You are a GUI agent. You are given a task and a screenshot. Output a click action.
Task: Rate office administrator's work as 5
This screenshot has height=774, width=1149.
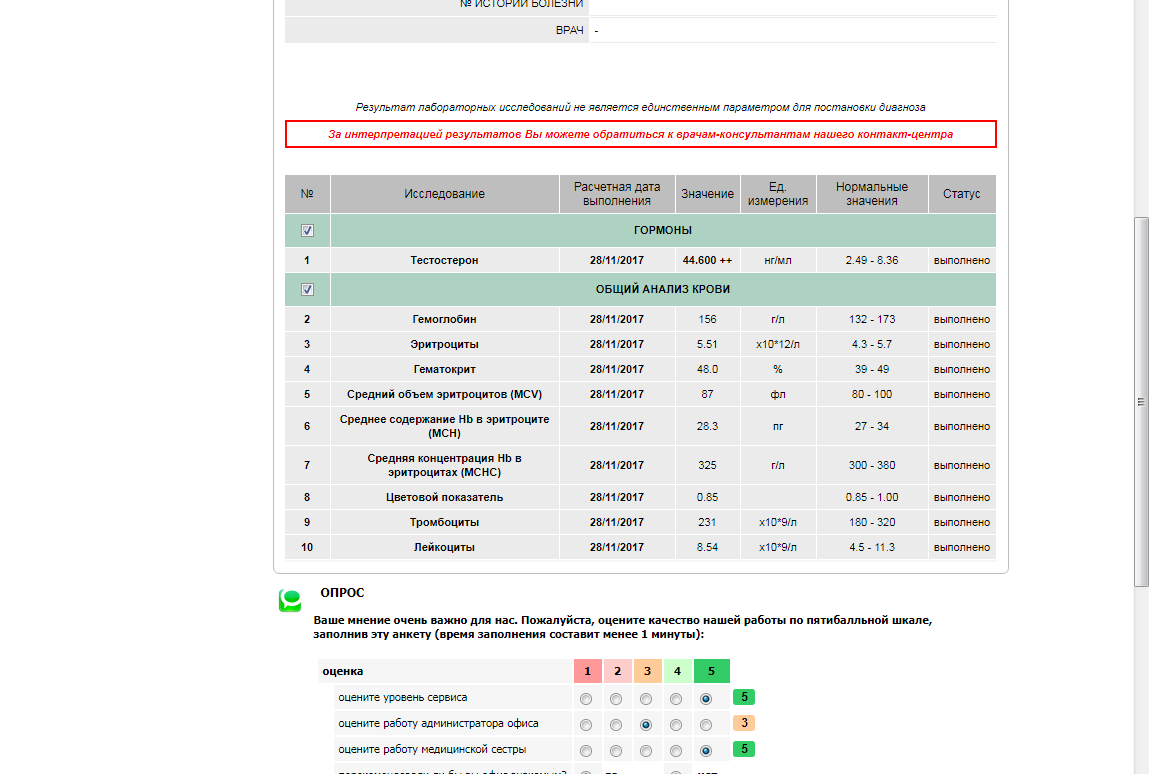pos(706,725)
